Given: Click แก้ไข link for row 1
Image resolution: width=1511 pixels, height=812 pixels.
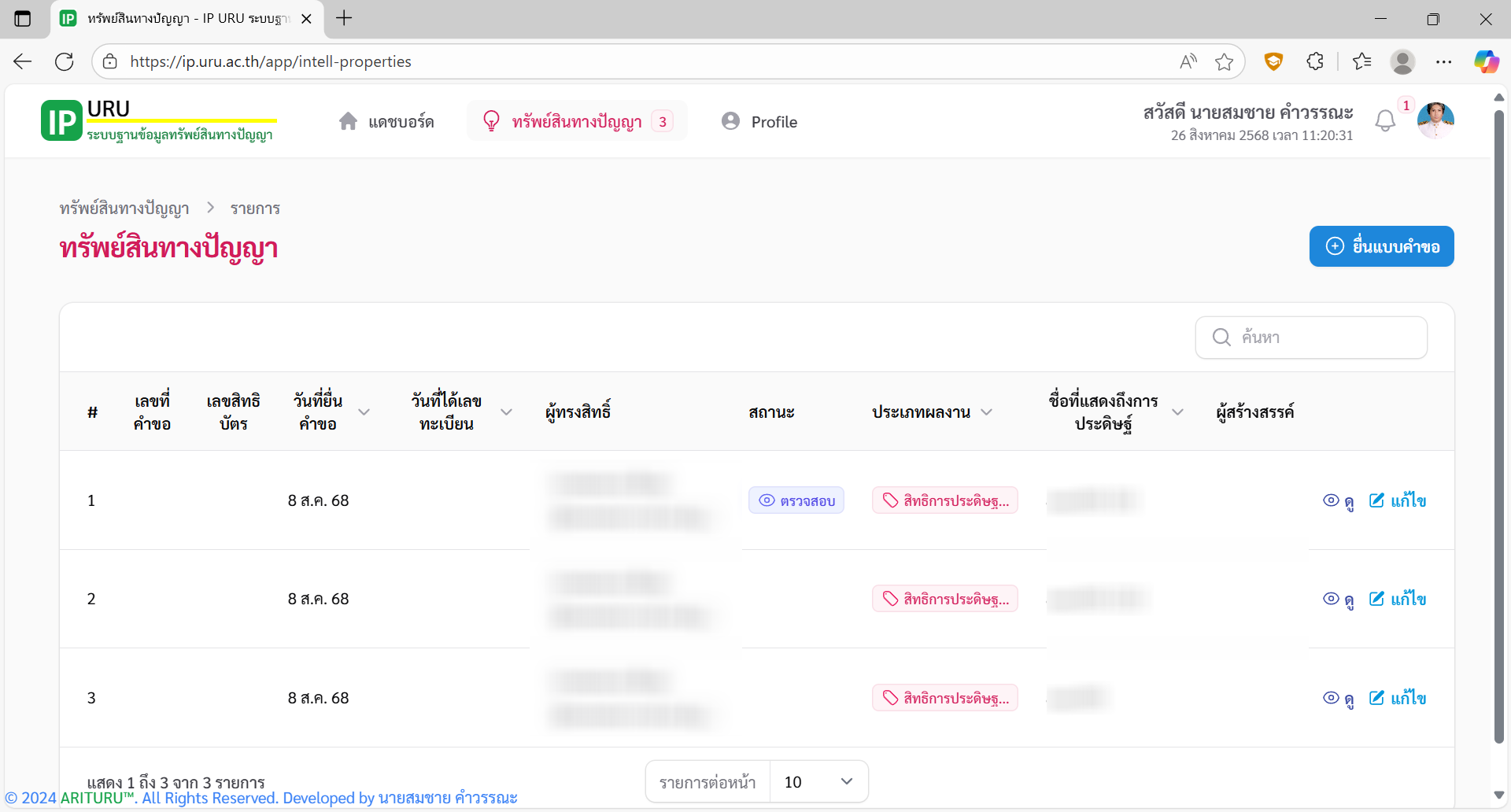Looking at the screenshot, I should point(1398,500).
